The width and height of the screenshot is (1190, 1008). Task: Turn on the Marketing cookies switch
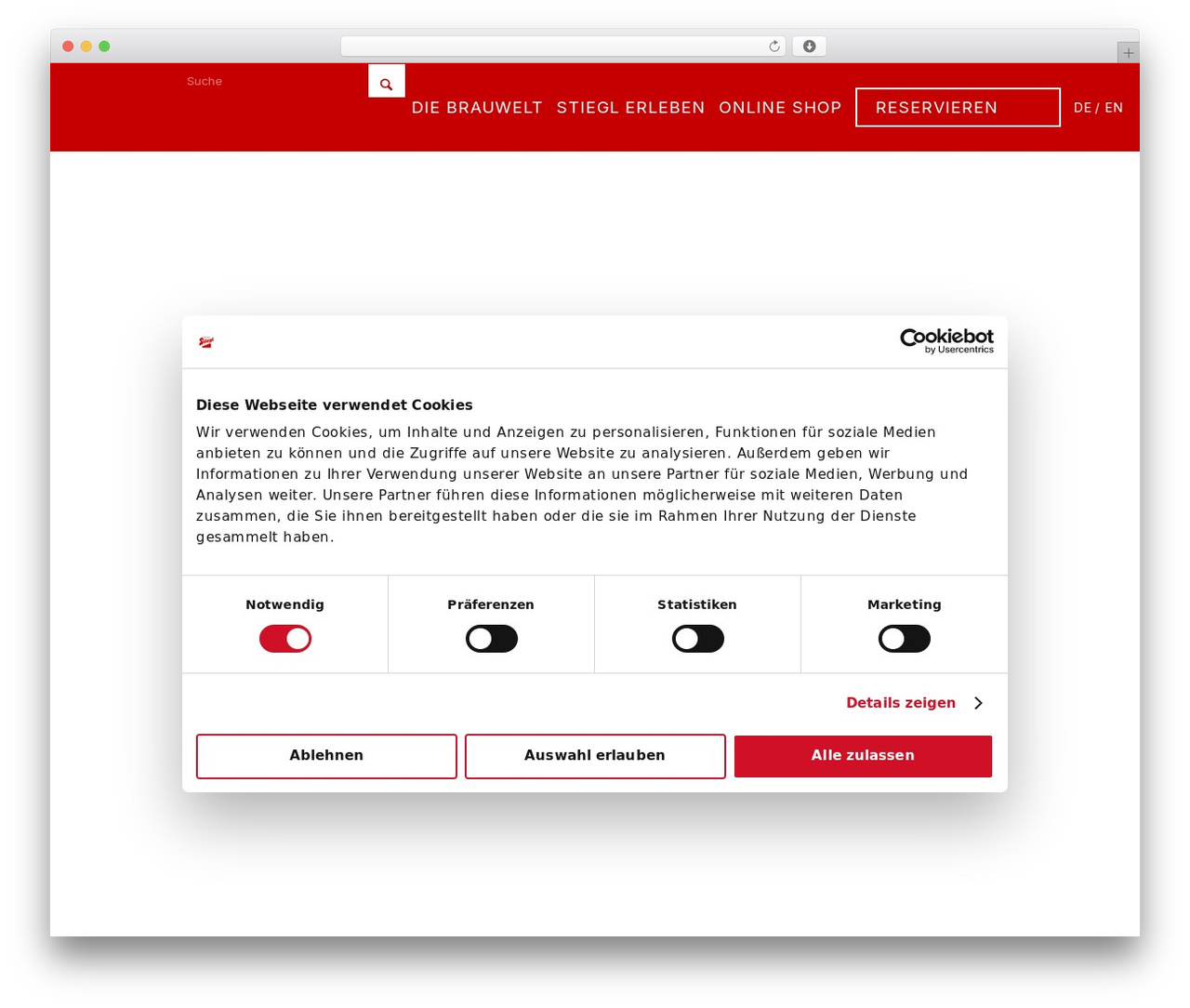(x=905, y=639)
